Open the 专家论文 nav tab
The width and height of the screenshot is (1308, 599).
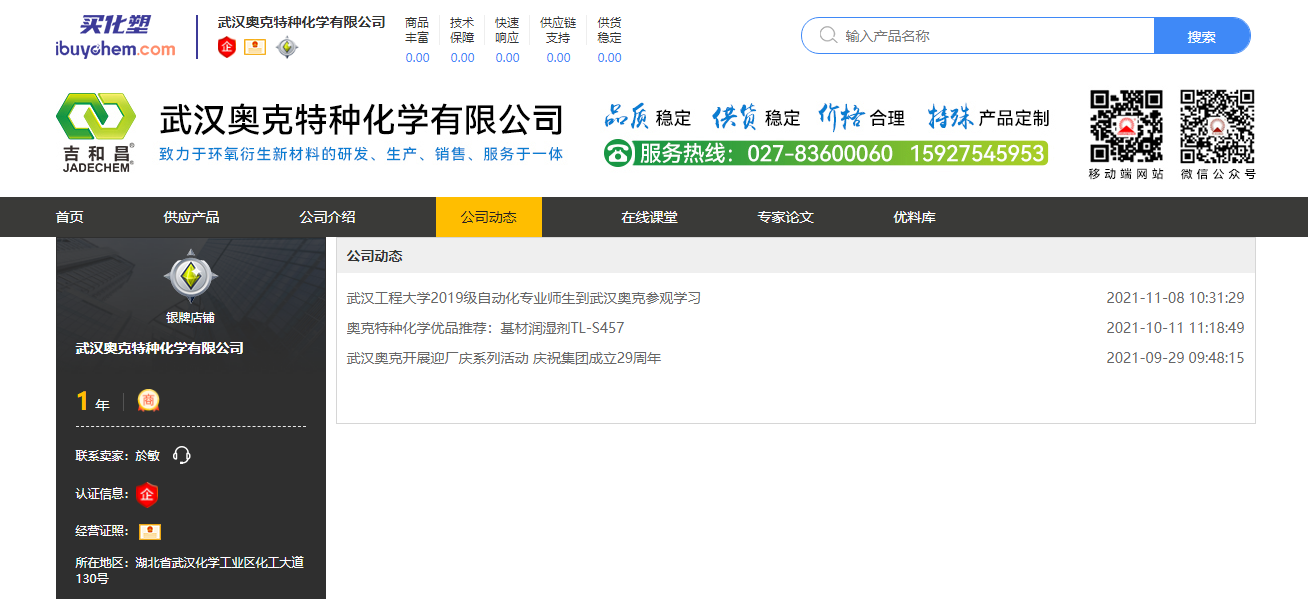[x=785, y=217]
